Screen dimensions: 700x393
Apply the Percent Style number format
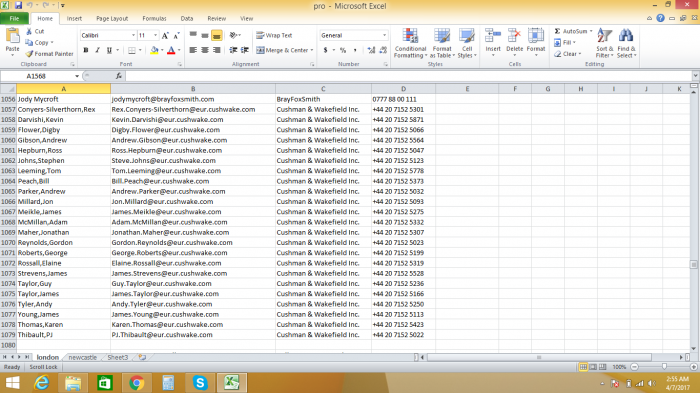point(343,50)
